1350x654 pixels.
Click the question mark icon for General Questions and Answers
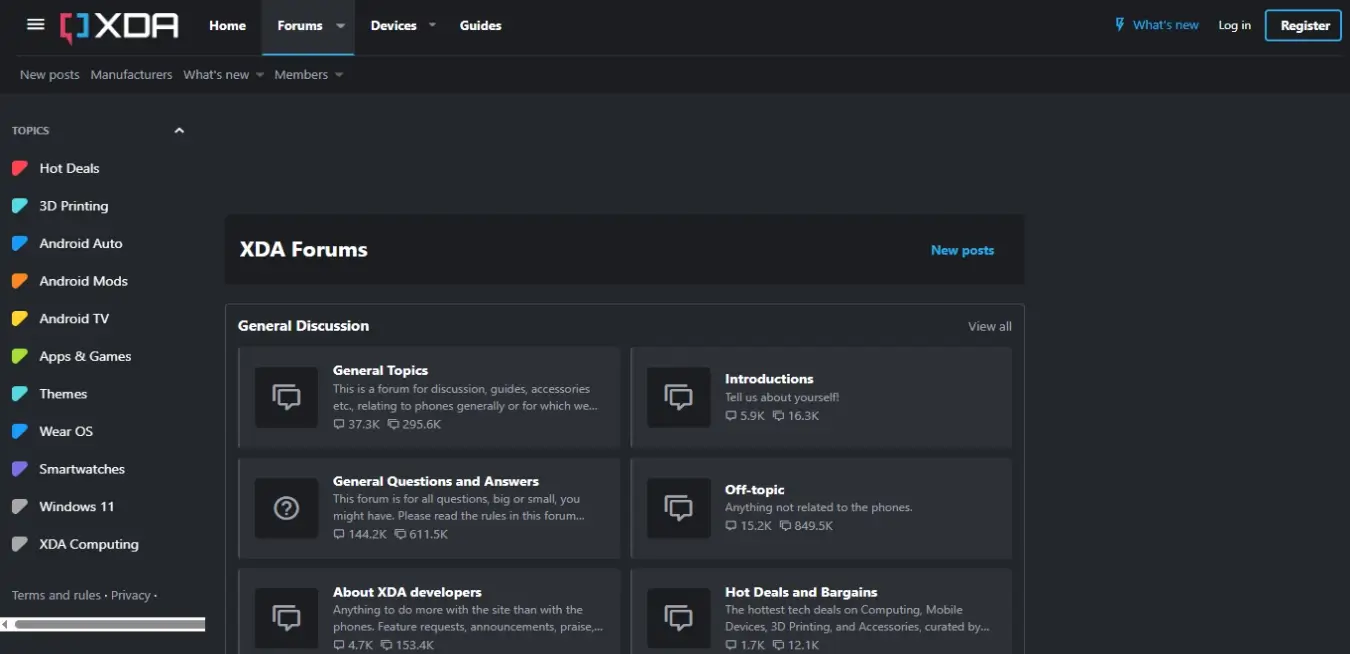click(287, 508)
